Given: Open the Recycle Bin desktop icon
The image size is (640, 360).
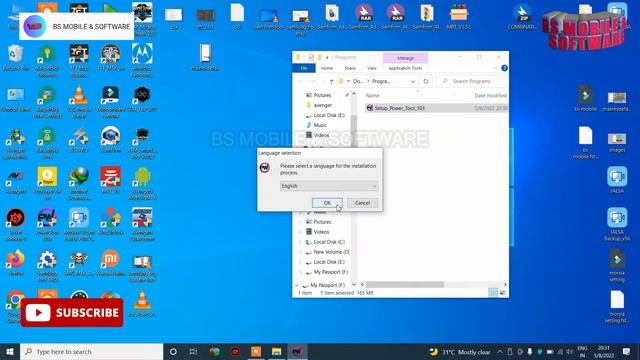Looking at the screenshot, I should [16, 58].
